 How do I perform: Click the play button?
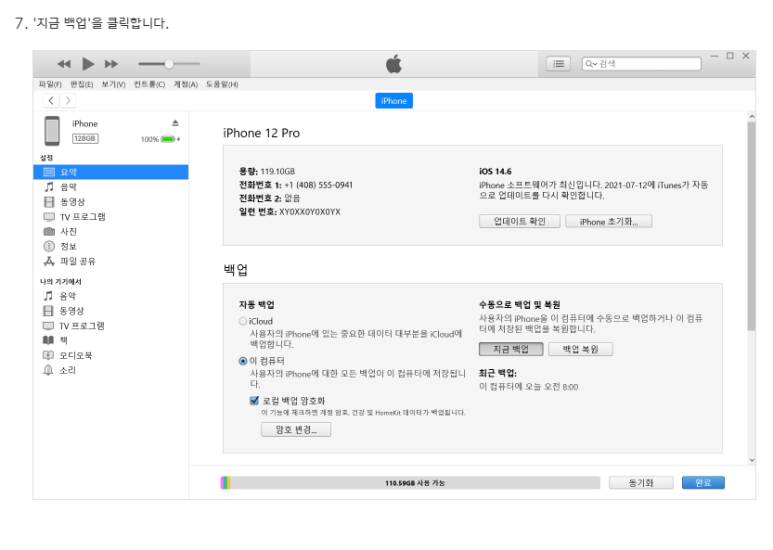click(88, 64)
